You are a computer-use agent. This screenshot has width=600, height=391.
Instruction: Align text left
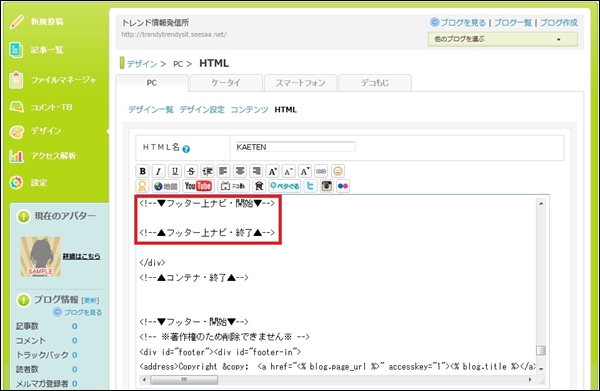(223, 171)
